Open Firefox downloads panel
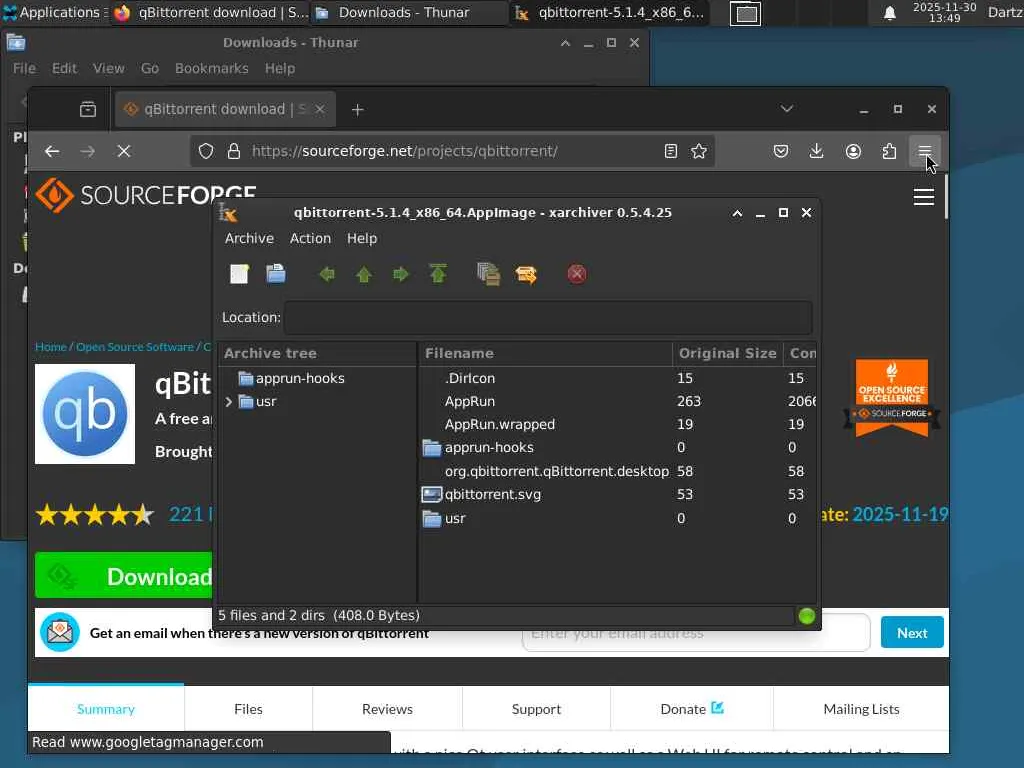 click(816, 152)
